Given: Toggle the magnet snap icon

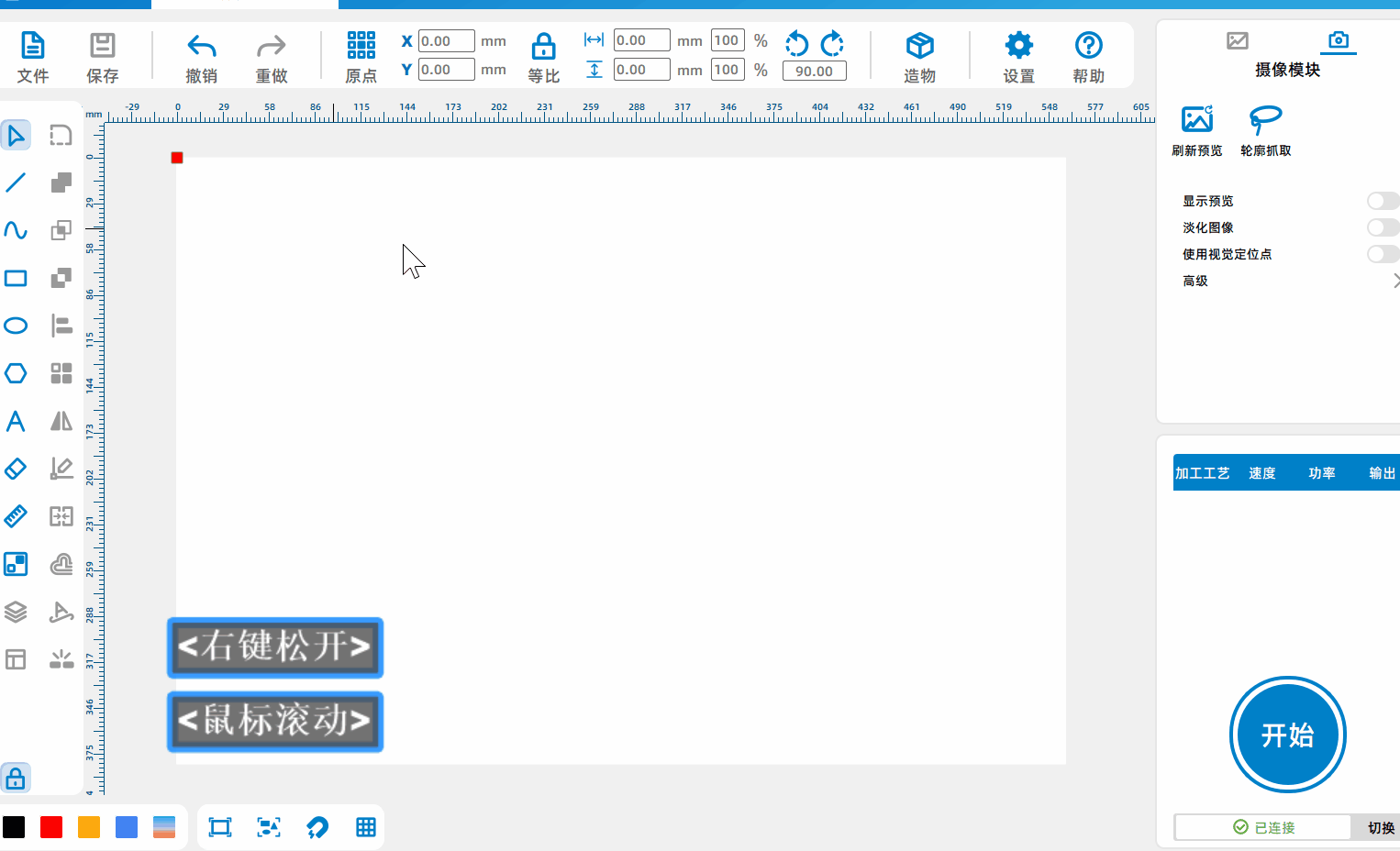Looking at the screenshot, I should click(x=317, y=827).
